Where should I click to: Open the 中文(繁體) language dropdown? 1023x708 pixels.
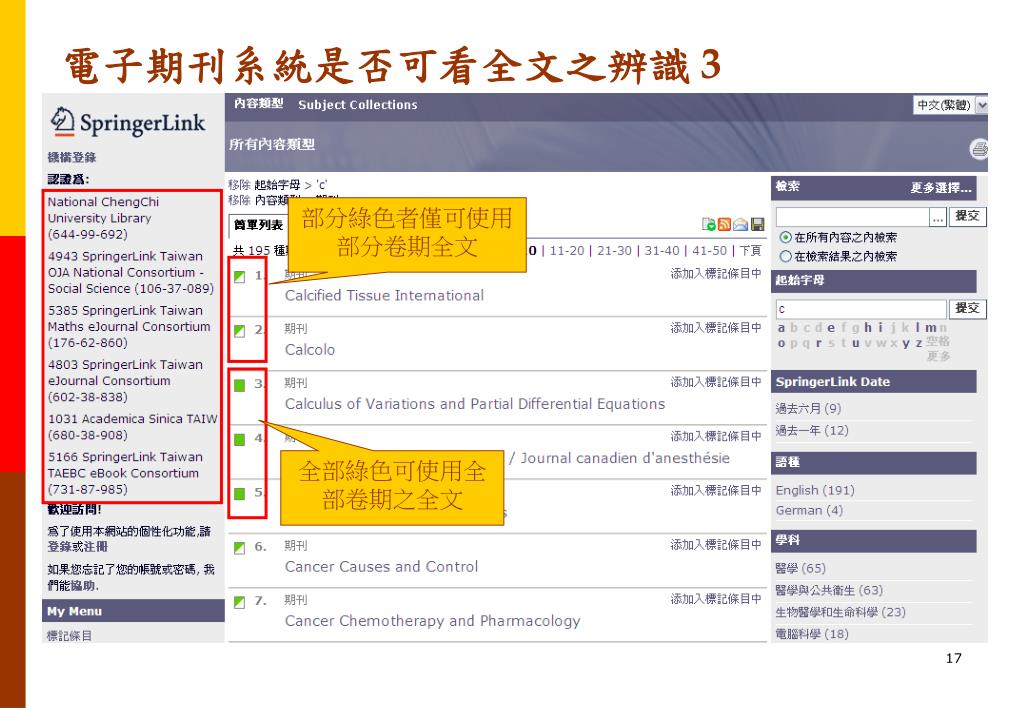(x=951, y=104)
